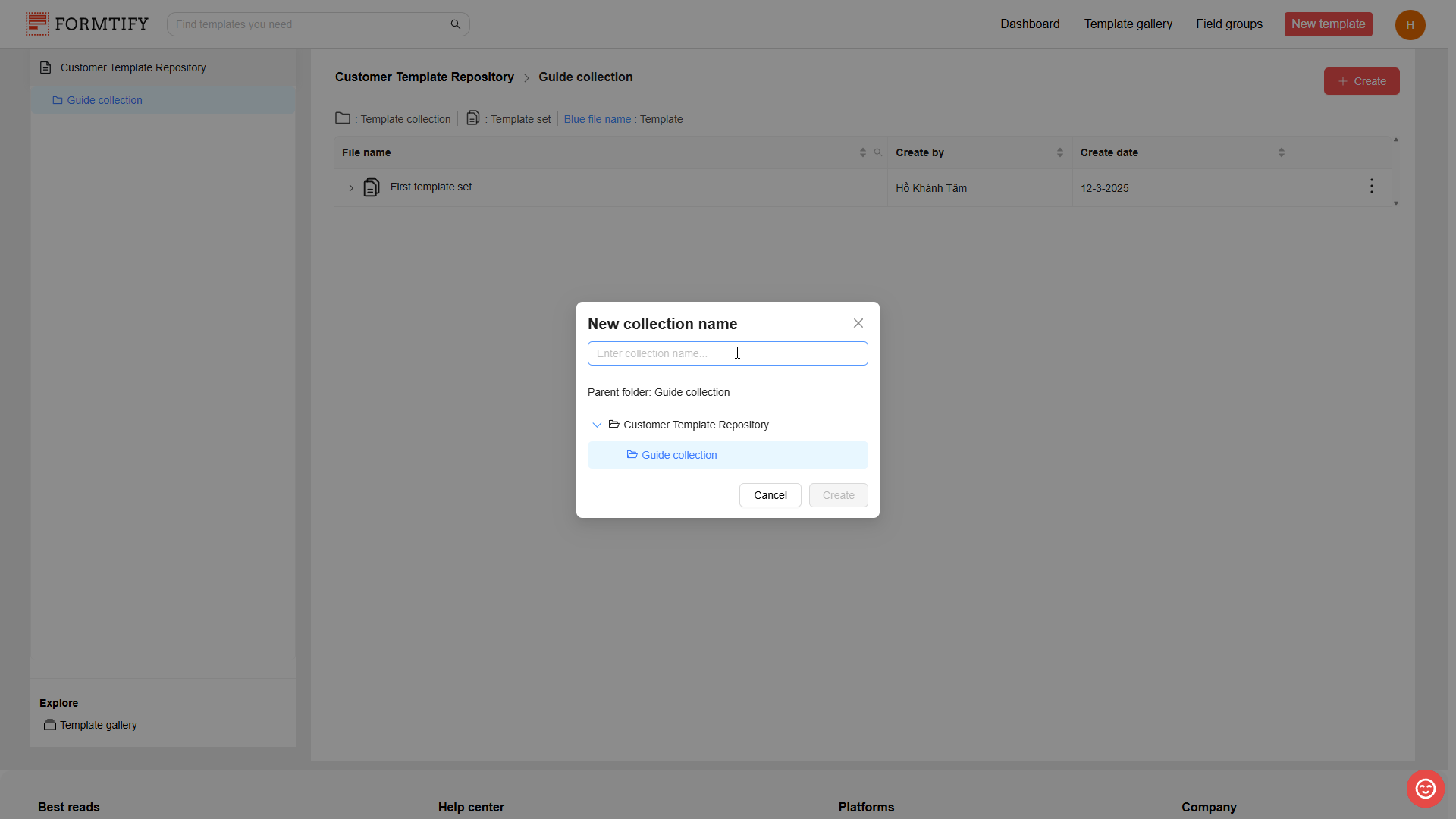
Task: Focus the Enter collection name input field
Action: [727, 353]
